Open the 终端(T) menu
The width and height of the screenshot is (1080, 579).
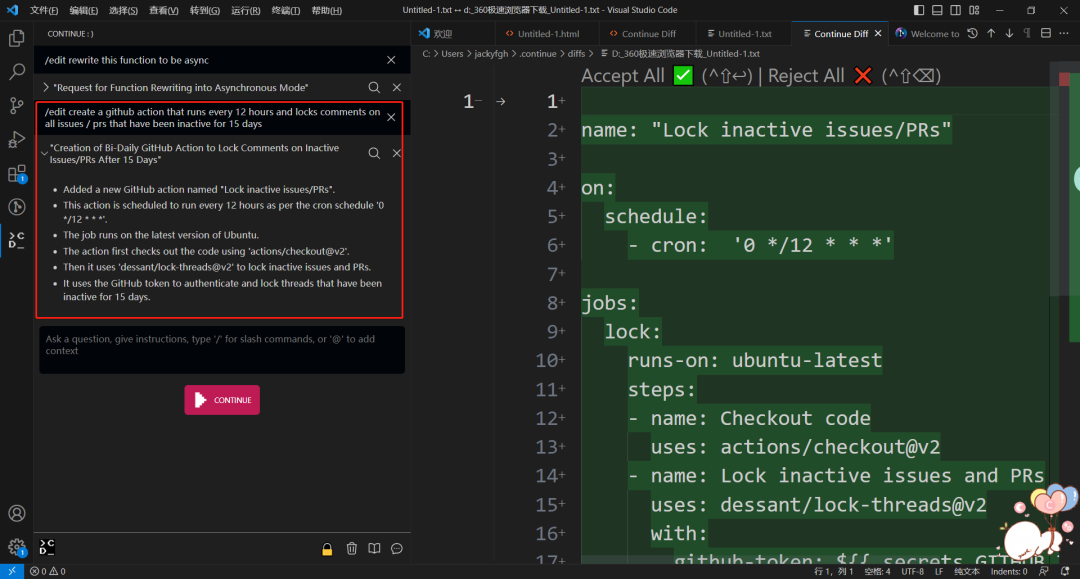(x=286, y=10)
